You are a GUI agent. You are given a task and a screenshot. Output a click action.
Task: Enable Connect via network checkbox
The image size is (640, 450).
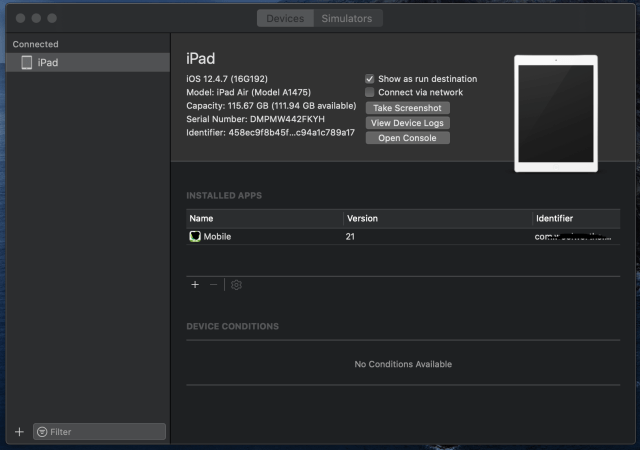[369, 92]
